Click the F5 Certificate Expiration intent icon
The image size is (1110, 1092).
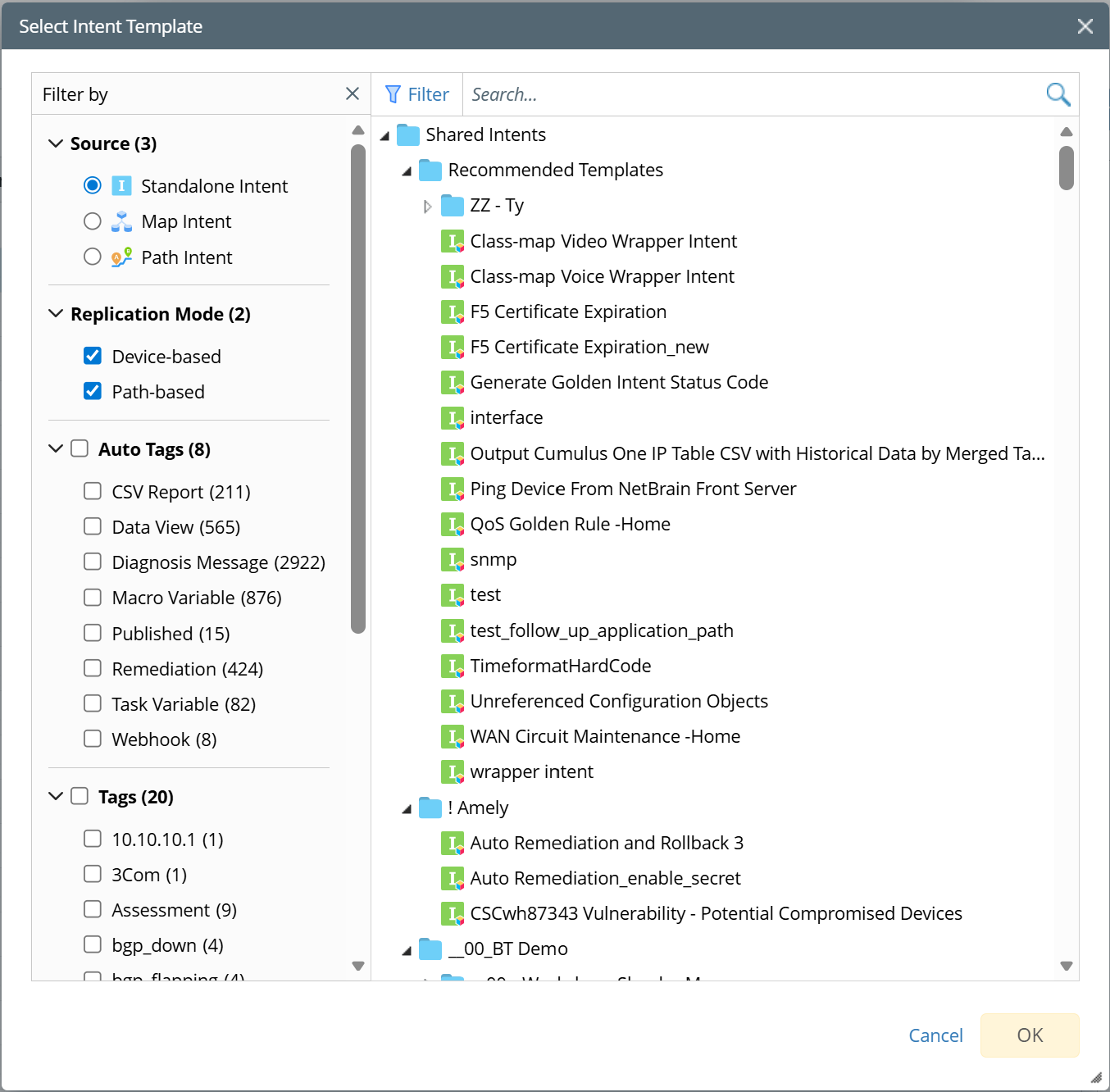(453, 312)
